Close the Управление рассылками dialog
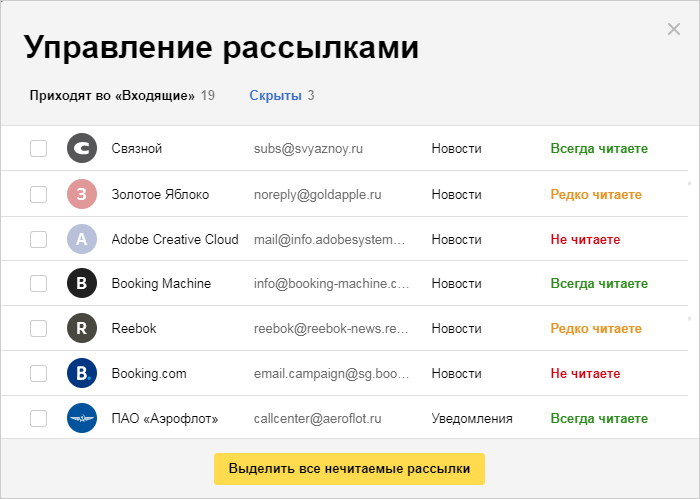Image resolution: width=700 pixels, height=499 pixels. pos(674,29)
